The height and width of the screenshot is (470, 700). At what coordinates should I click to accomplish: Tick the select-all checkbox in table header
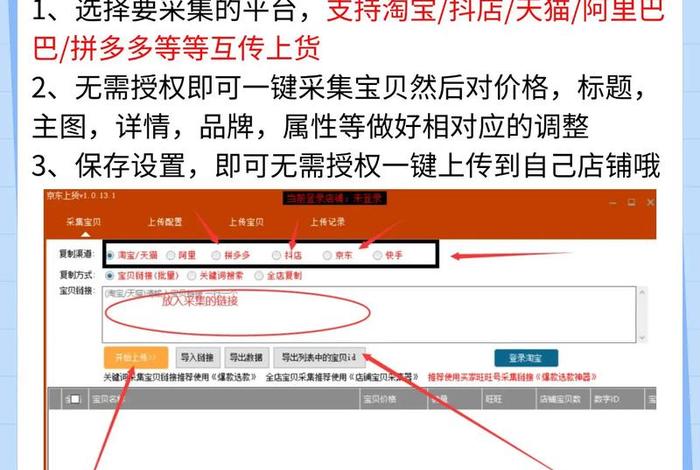click(75, 399)
